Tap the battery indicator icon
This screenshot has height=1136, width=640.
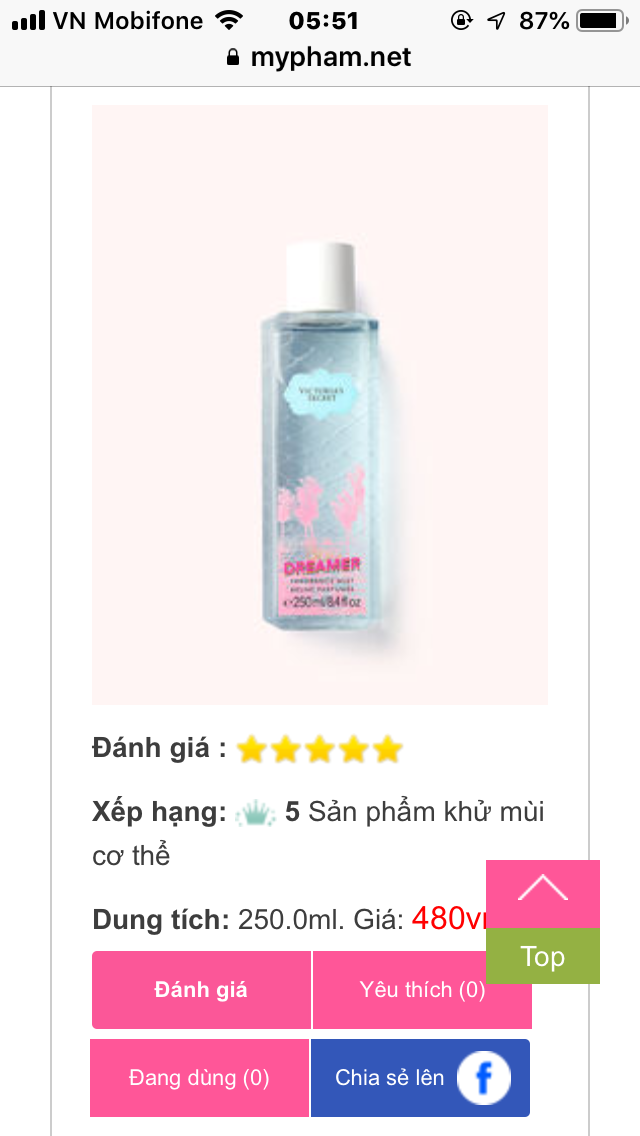[602, 21]
